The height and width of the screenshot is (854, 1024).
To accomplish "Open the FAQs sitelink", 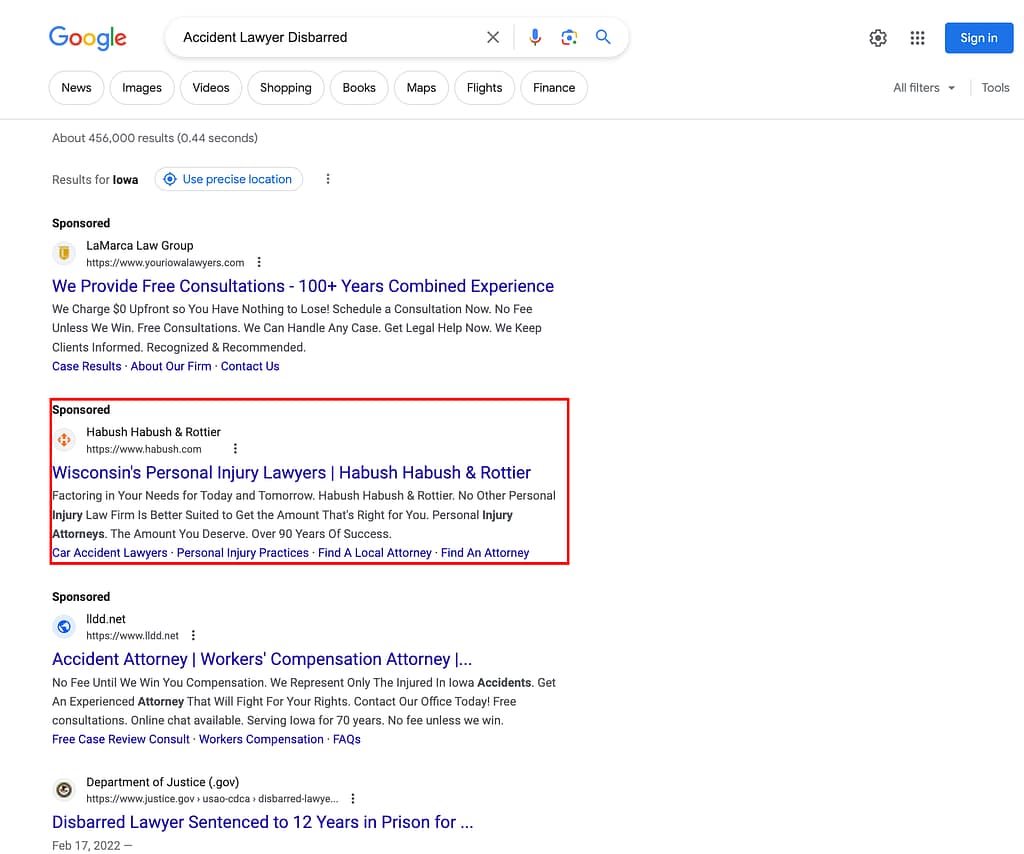I will point(347,739).
